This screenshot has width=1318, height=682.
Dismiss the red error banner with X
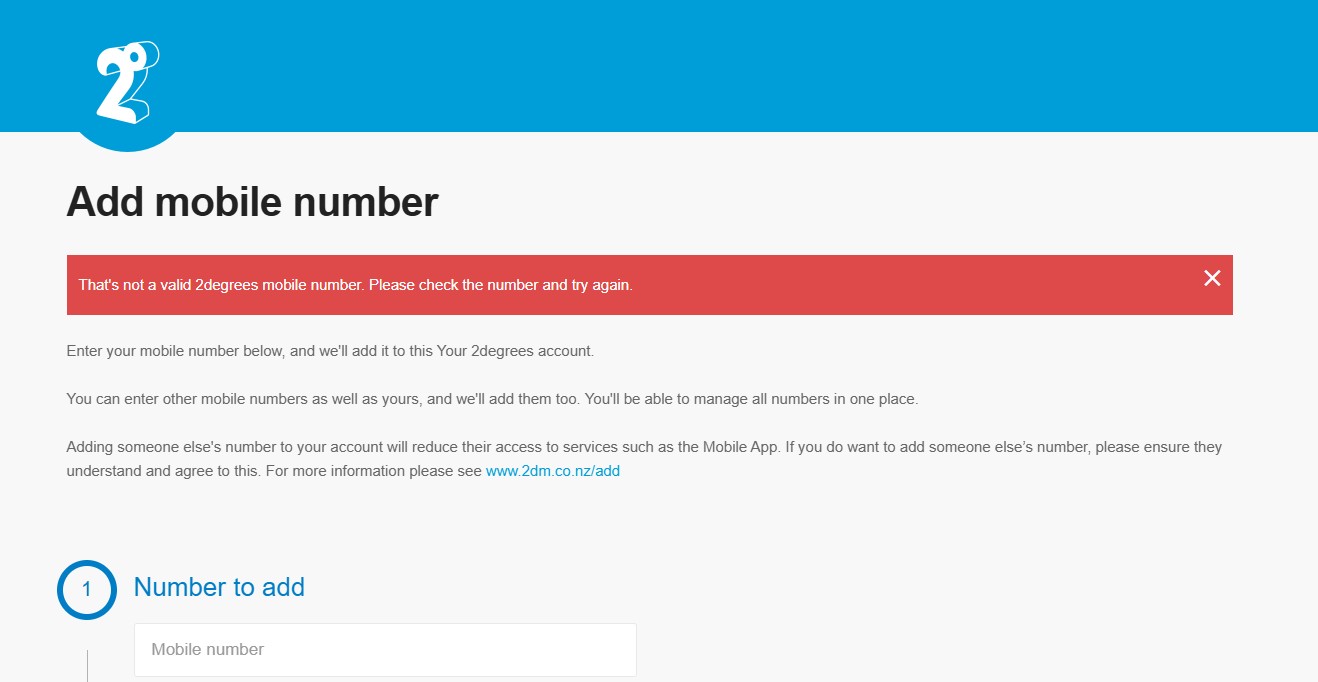click(x=1212, y=278)
